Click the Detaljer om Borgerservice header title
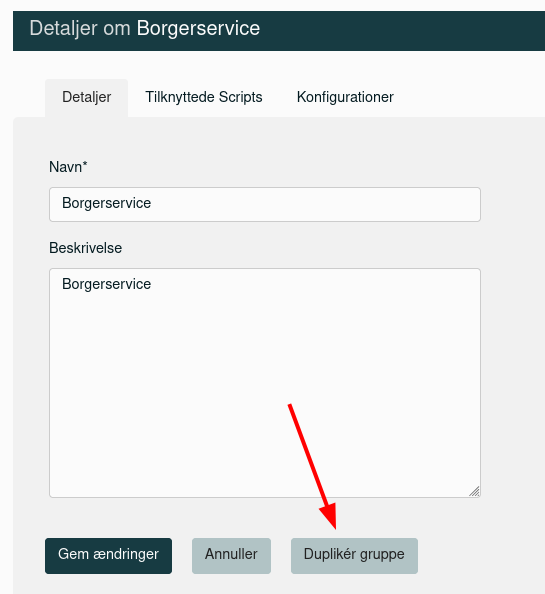545x594 pixels. point(145,28)
